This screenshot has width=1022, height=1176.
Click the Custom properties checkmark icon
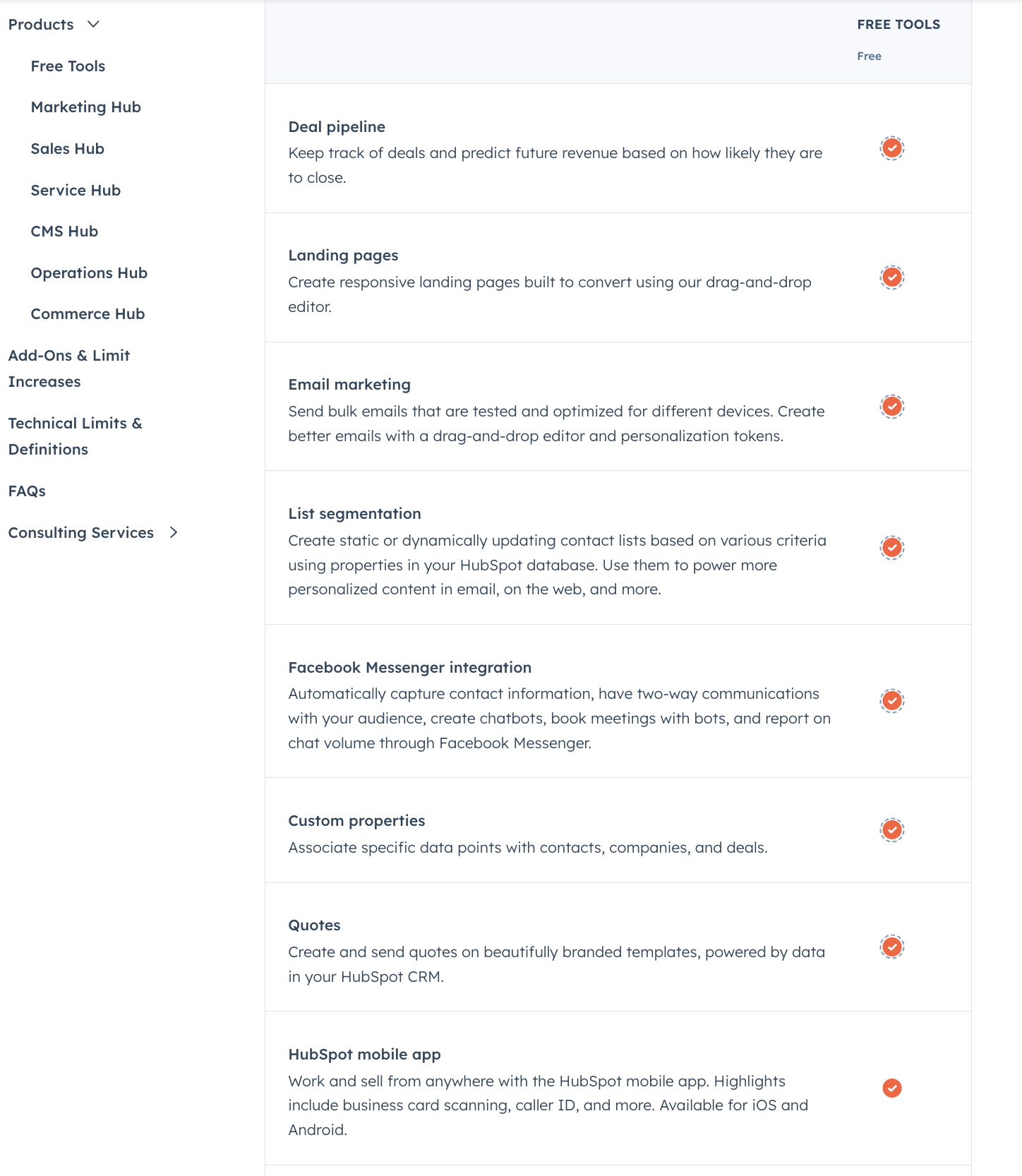(892, 830)
